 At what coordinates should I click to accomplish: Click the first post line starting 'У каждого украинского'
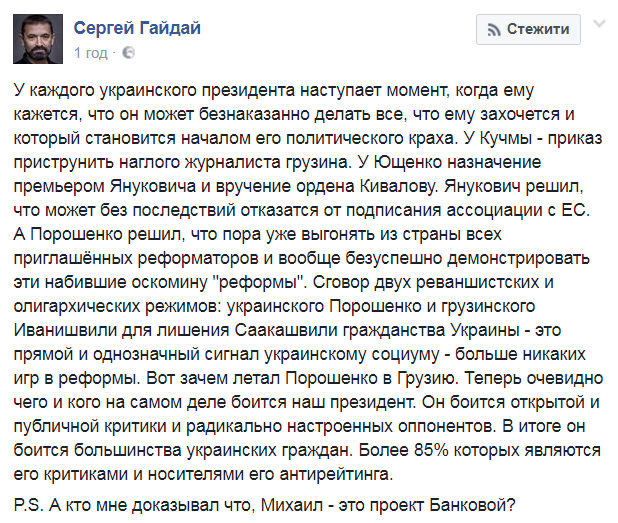click(274, 91)
